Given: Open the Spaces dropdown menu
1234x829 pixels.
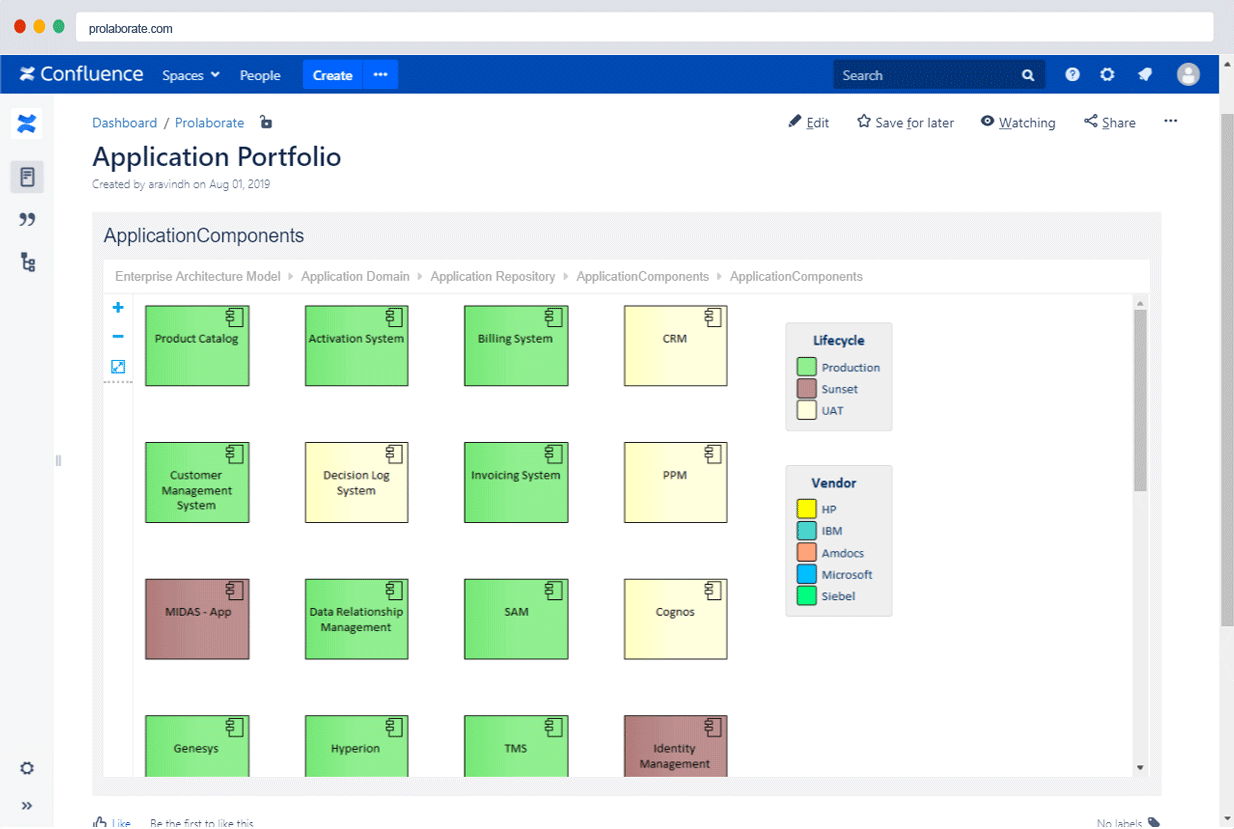Looking at the screenshot, I should [191, 75].
